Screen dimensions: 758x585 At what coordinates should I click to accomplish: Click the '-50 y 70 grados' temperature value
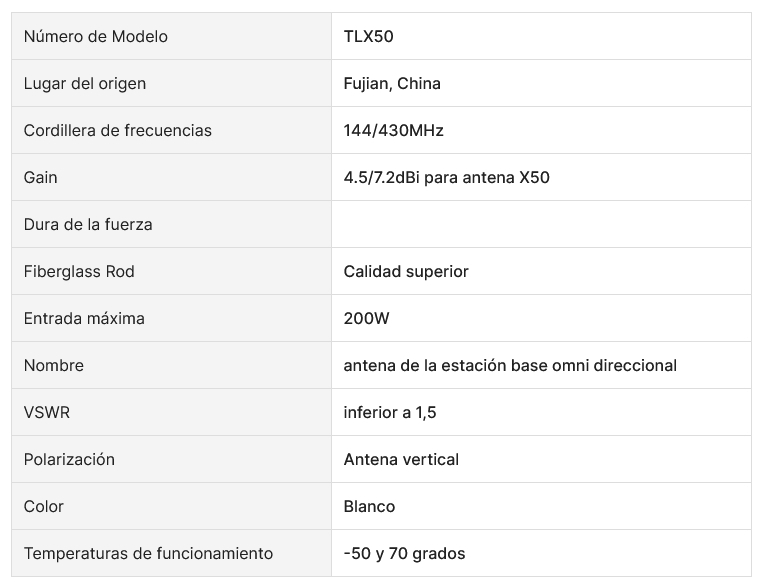(404, 554)
